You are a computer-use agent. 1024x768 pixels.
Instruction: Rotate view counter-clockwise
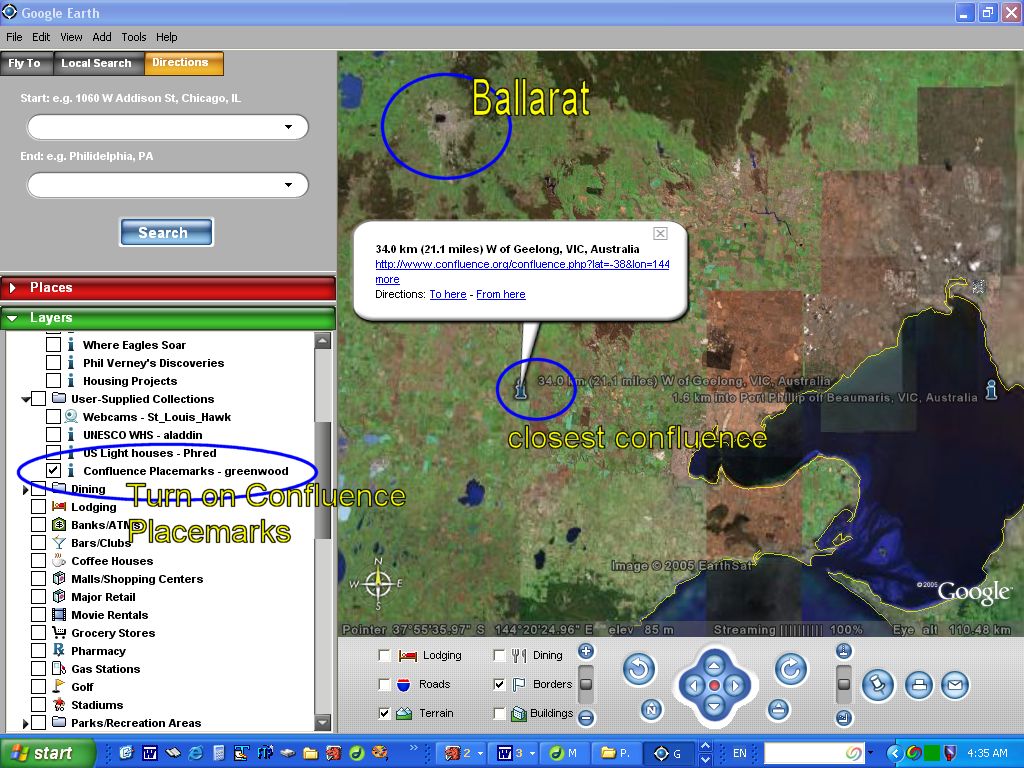pos(639,669)
